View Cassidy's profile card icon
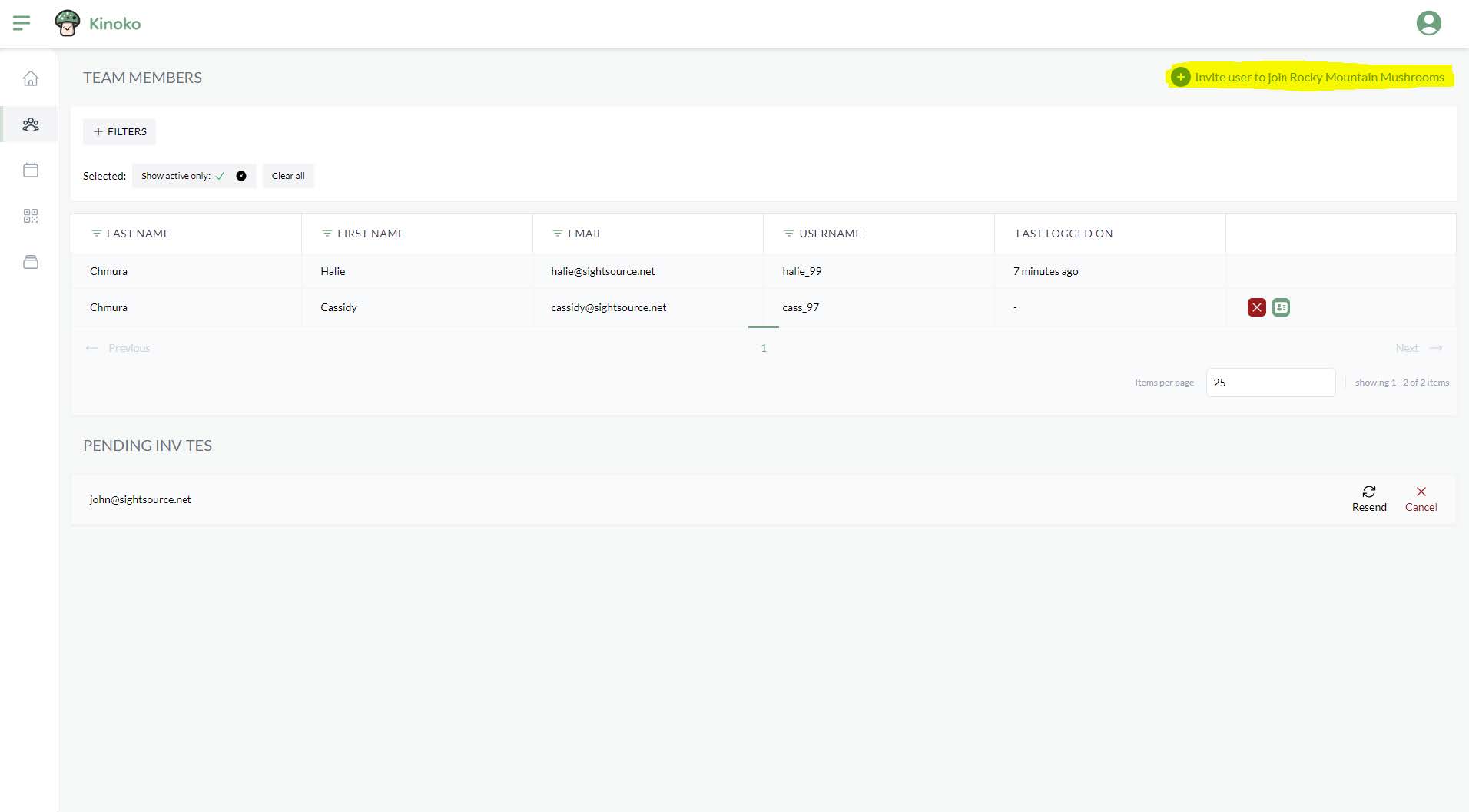1469x812 pixels. tap(1281, 307)
